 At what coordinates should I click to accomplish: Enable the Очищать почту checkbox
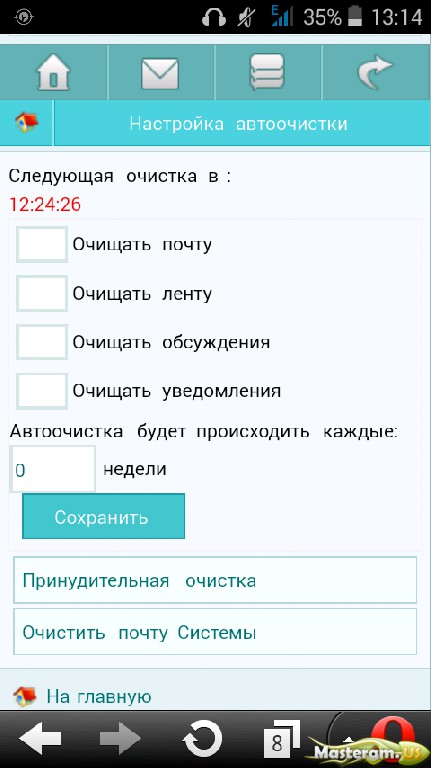42,244
